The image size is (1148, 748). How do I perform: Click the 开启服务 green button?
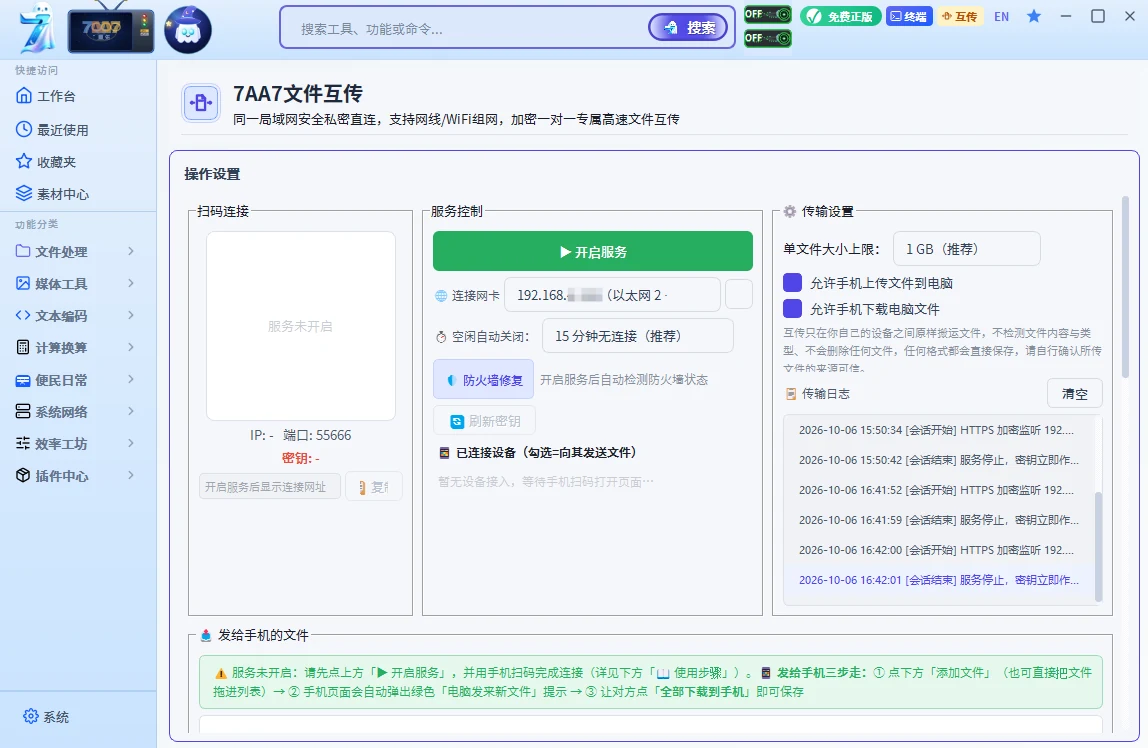click(592, 252)
